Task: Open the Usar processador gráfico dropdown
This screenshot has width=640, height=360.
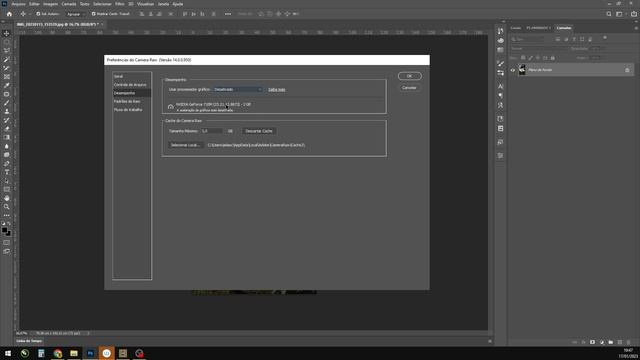Action: [x=238, y=89]
